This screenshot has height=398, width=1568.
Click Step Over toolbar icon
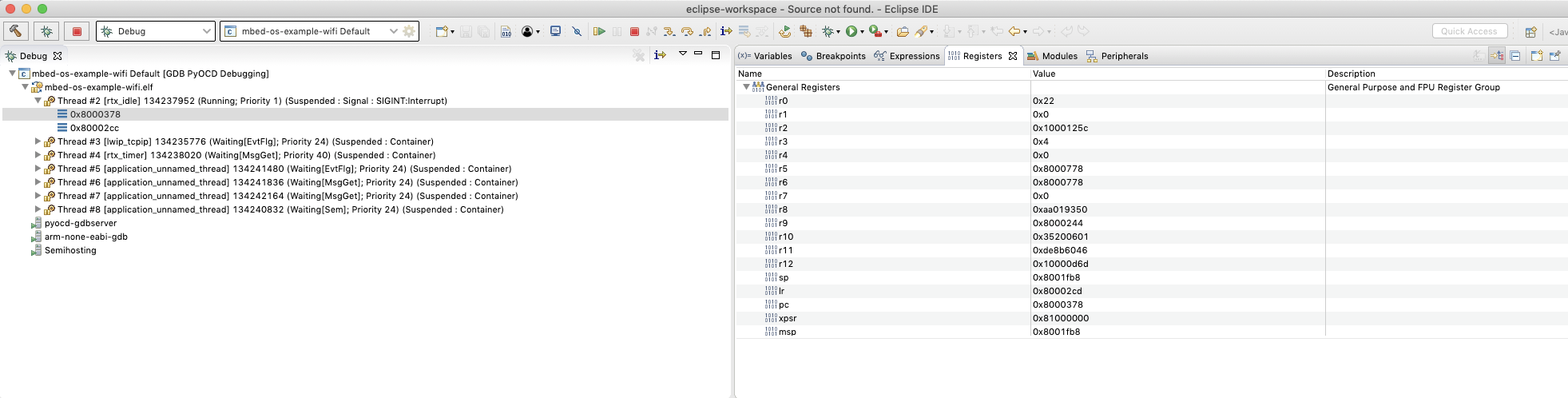click(687, 31)
